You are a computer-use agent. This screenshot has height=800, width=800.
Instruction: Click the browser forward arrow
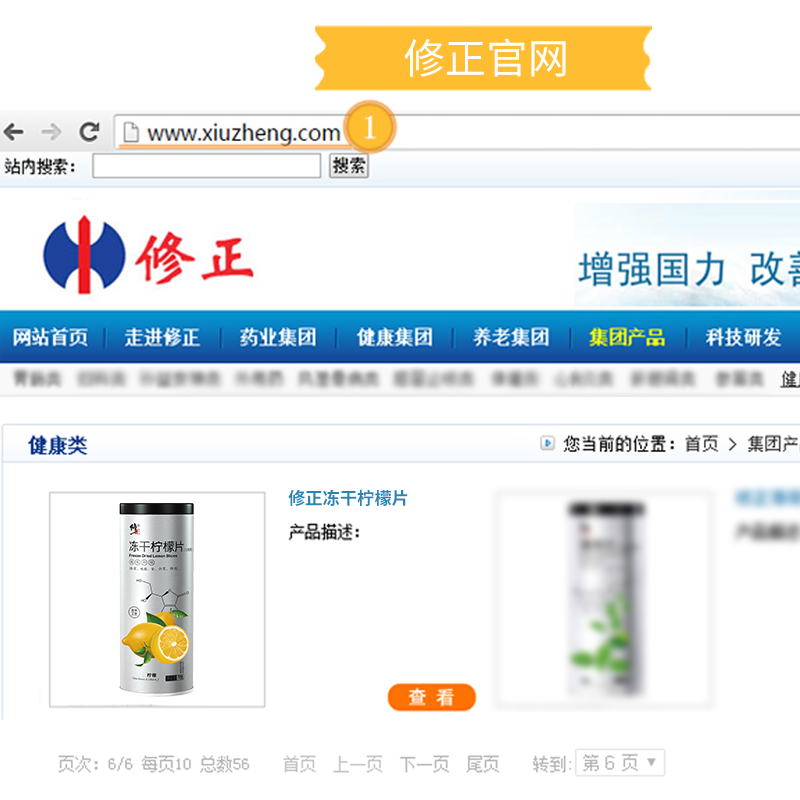pyautogui.click(x=52, y=132)
